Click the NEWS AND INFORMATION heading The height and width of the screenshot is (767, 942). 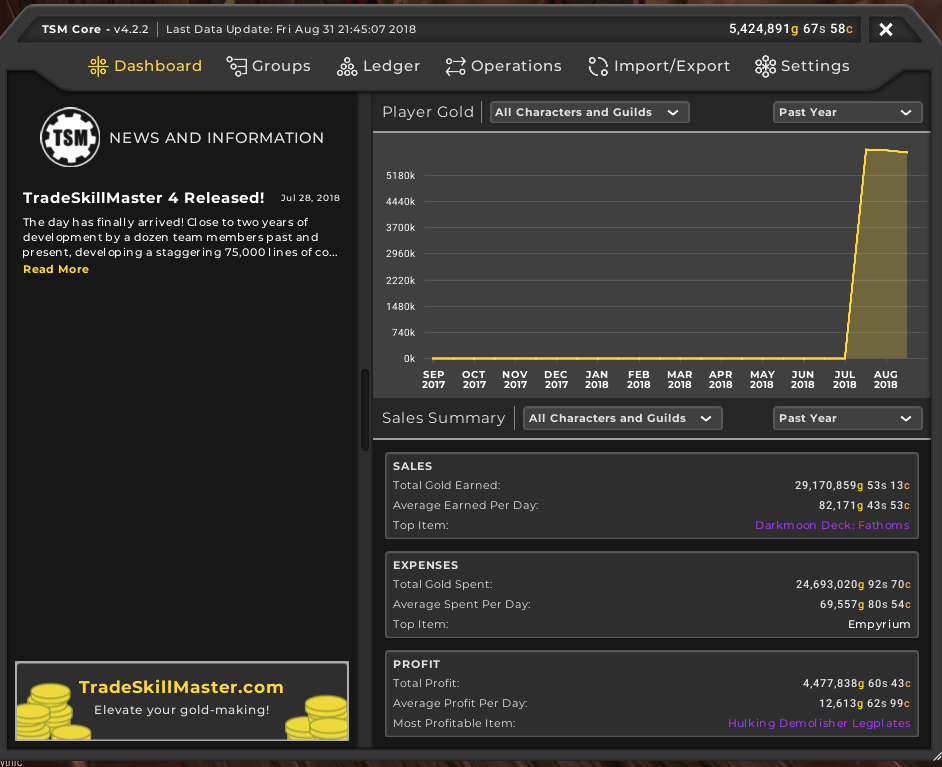click(216, 138)
